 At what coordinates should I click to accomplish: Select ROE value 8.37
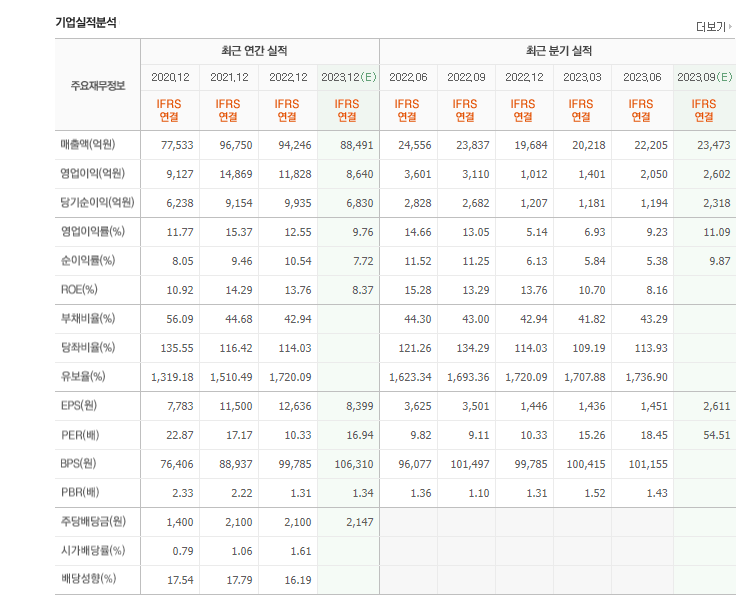tap(362, 290)
